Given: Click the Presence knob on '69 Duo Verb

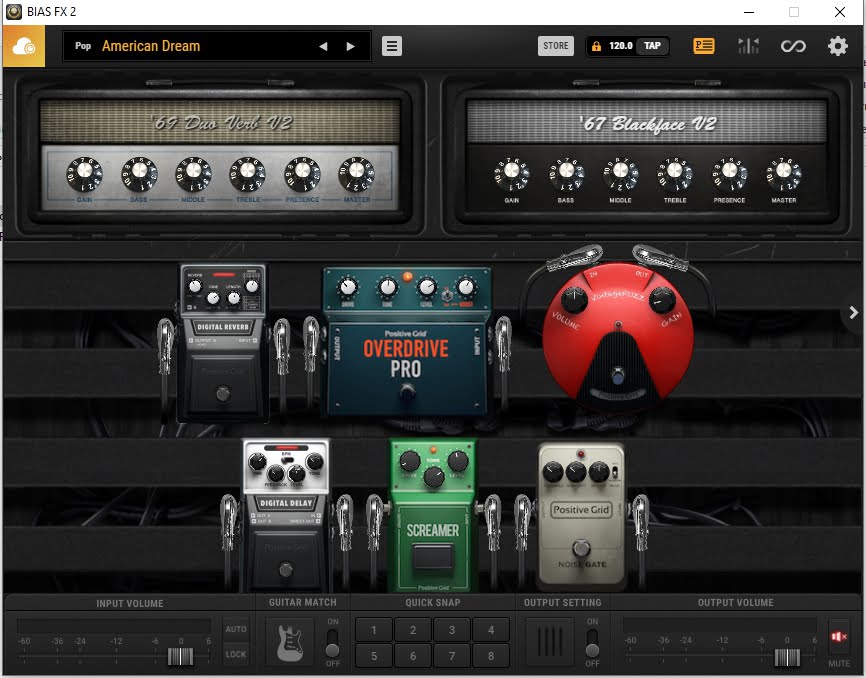Looking at the screenshot, I should point(302,173).
